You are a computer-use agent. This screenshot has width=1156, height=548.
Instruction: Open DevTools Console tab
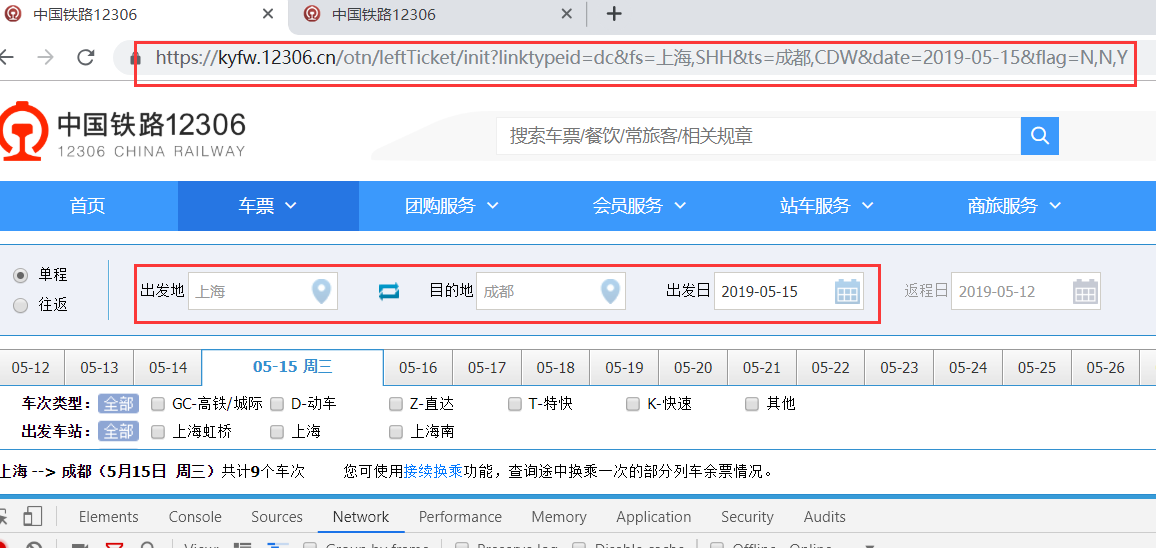(195, 517)
